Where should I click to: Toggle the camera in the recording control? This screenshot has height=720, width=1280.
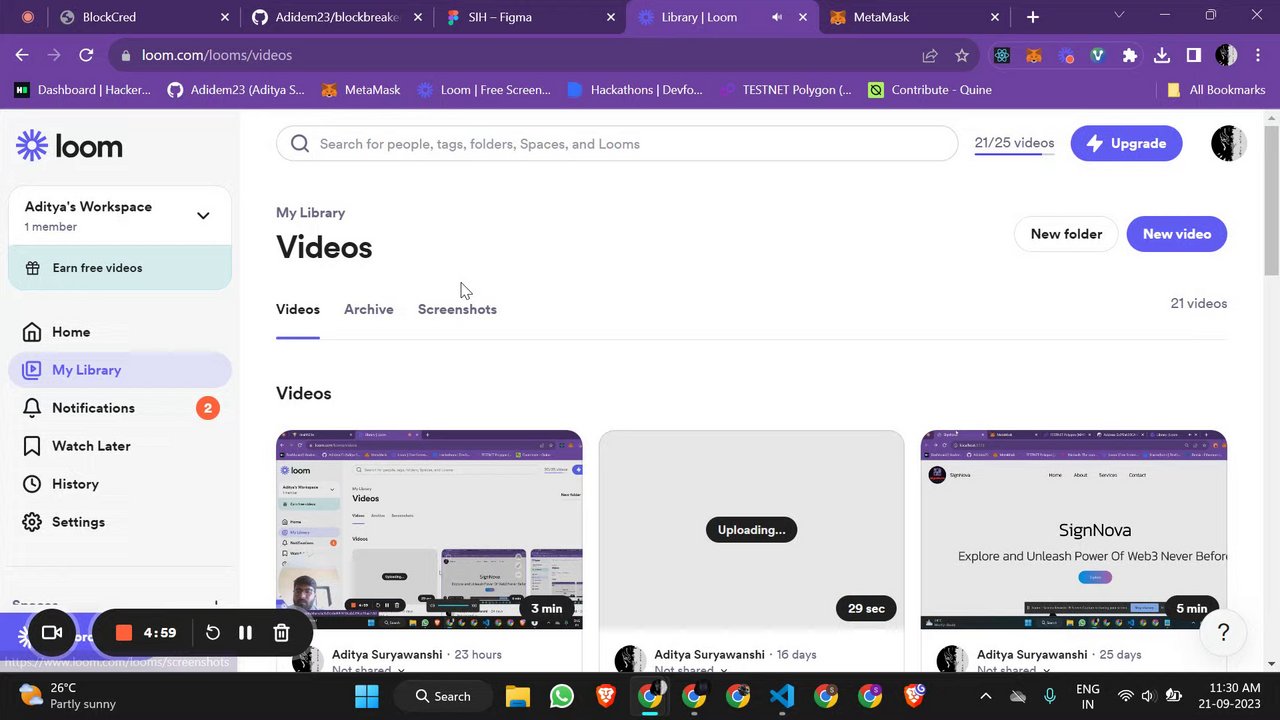tap(51, 633)
